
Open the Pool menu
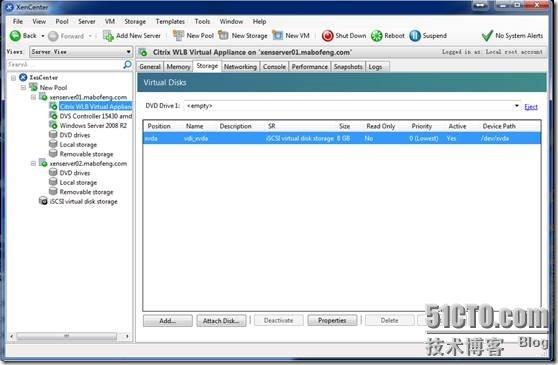click(62, 21)
